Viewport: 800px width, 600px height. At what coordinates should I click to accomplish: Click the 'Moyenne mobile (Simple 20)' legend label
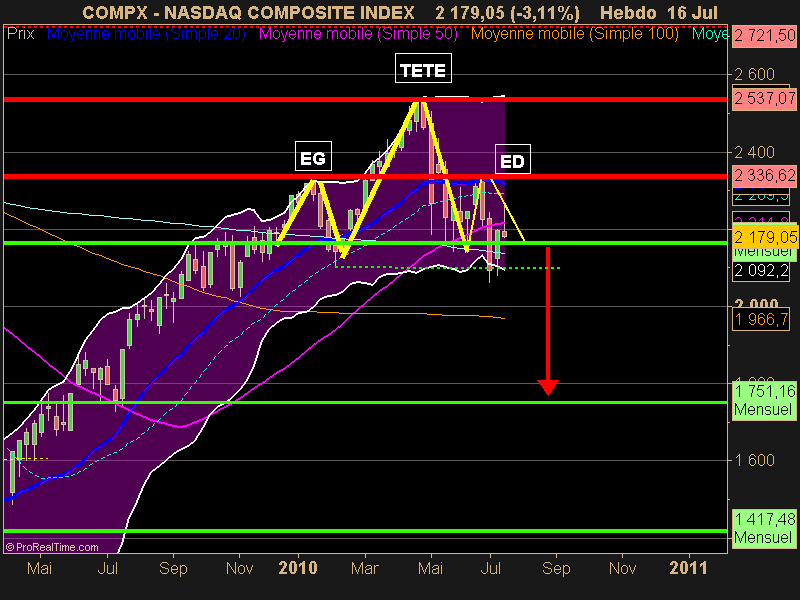[x=146, y=34]
